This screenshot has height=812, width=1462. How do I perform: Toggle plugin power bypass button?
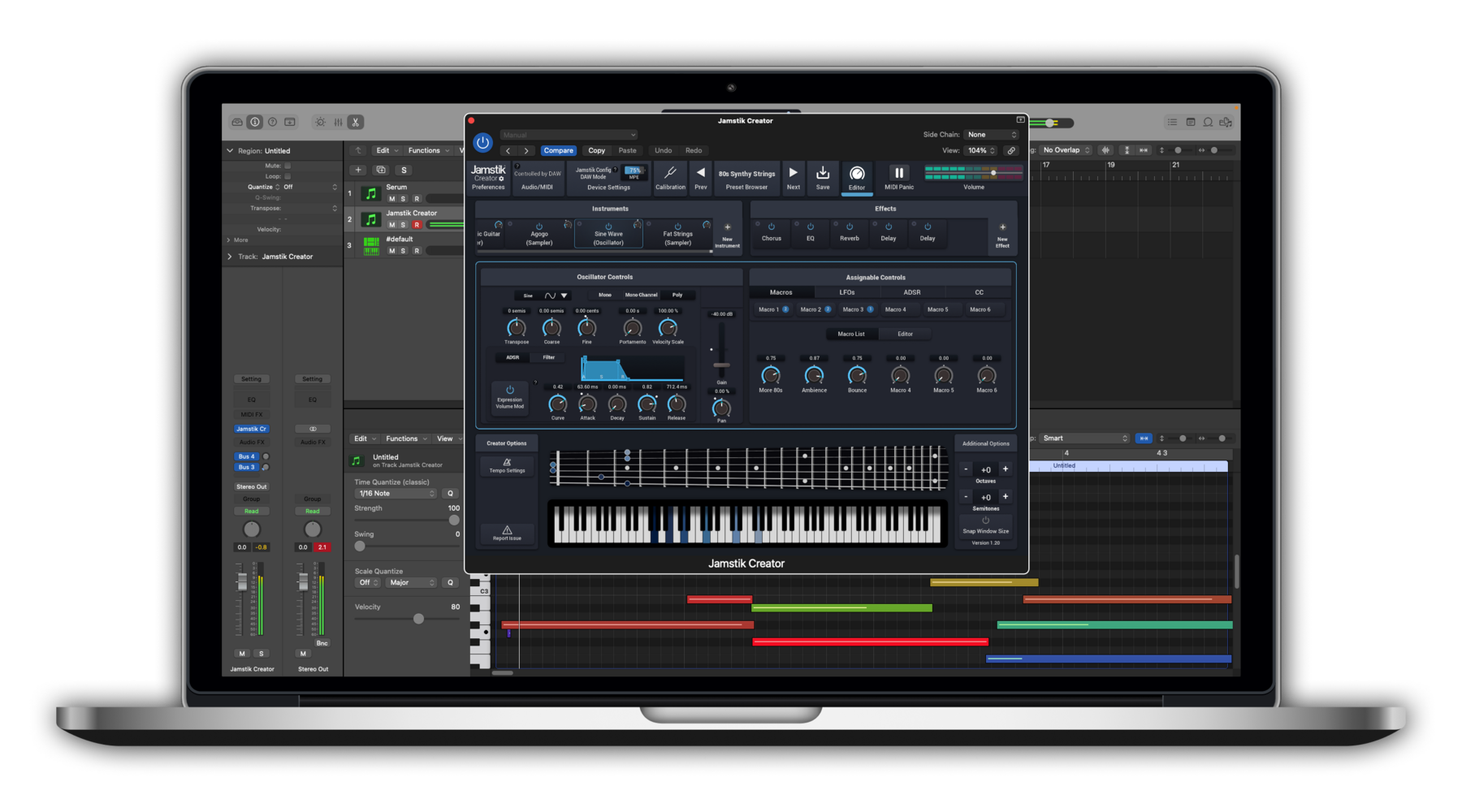[482, 143]
